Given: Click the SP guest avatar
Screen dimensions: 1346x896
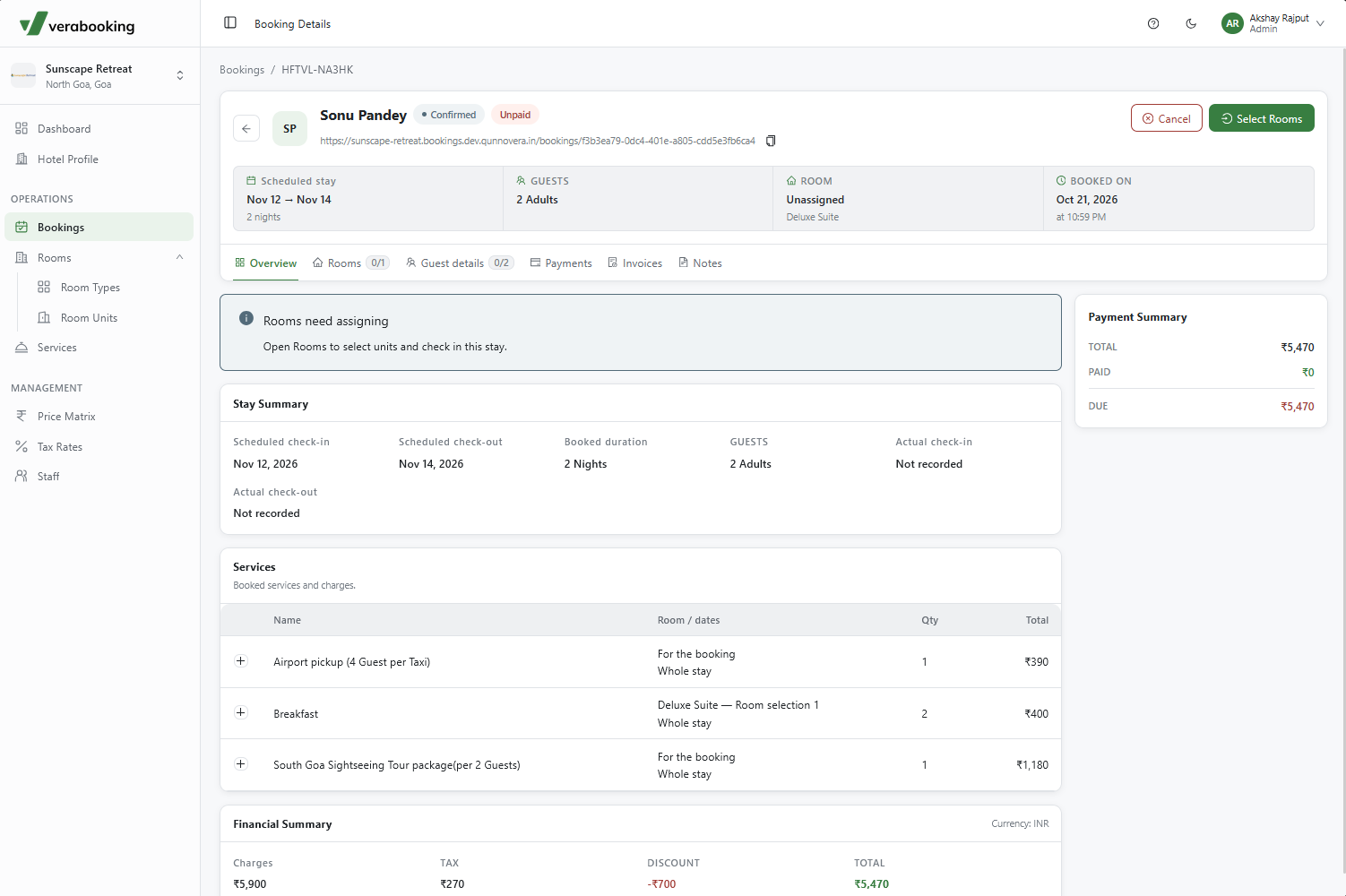Looking at the screenshot, I should click(x=289, y=128).
